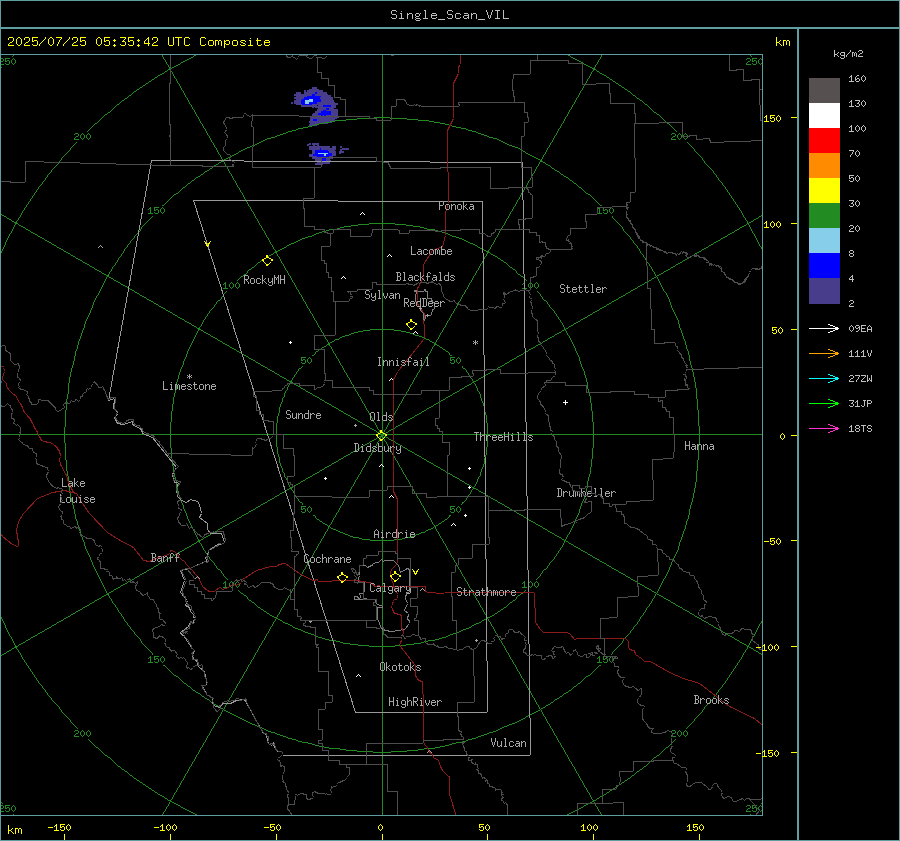The image size is (900, 841).
Task: Click the ThreeHills city label
Action: pyautogui.click(x=503, y=437)
